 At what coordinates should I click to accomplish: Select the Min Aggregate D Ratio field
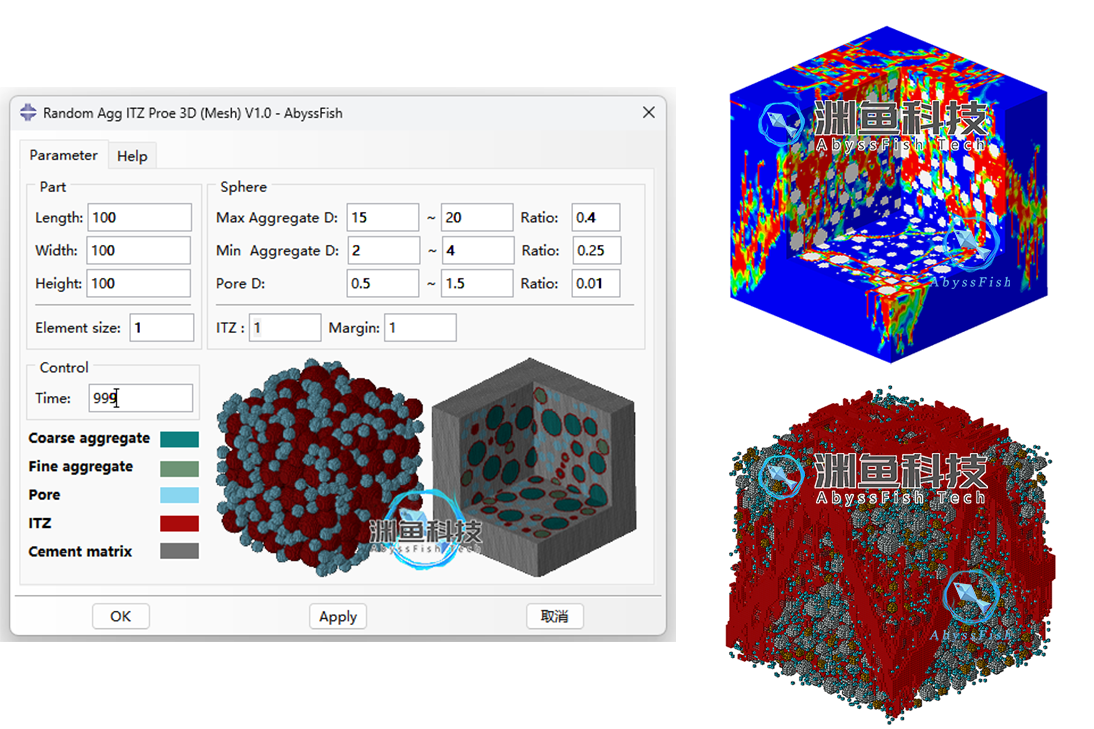pos(596,250)
